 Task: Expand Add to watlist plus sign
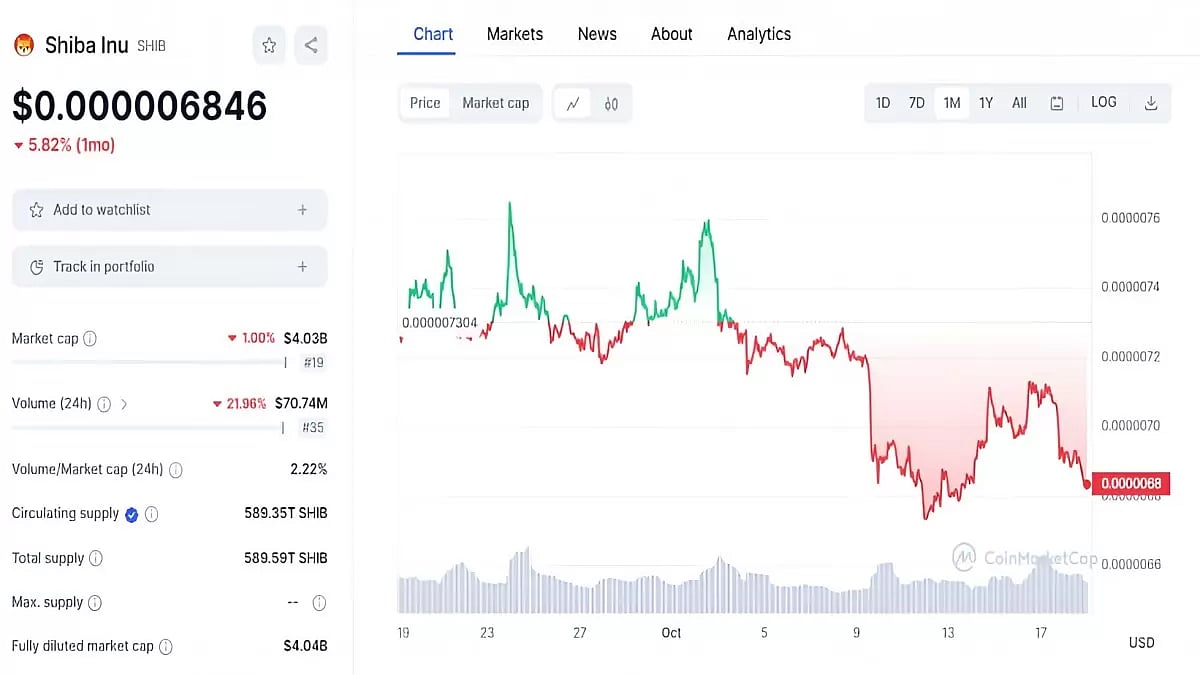pos(302,210)
